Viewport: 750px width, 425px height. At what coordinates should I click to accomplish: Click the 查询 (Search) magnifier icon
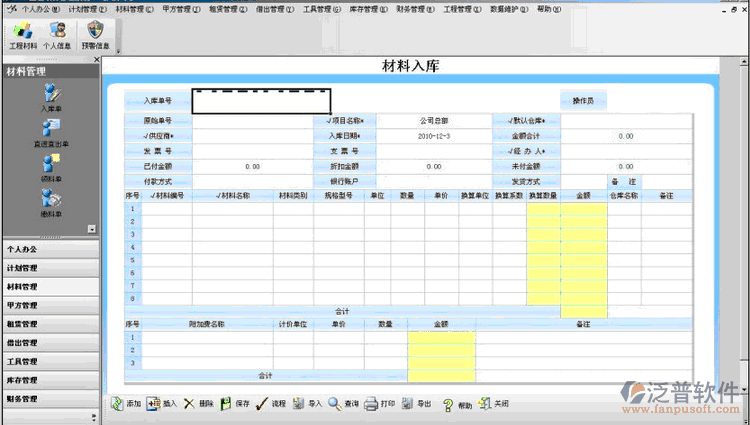coord(334,403)
